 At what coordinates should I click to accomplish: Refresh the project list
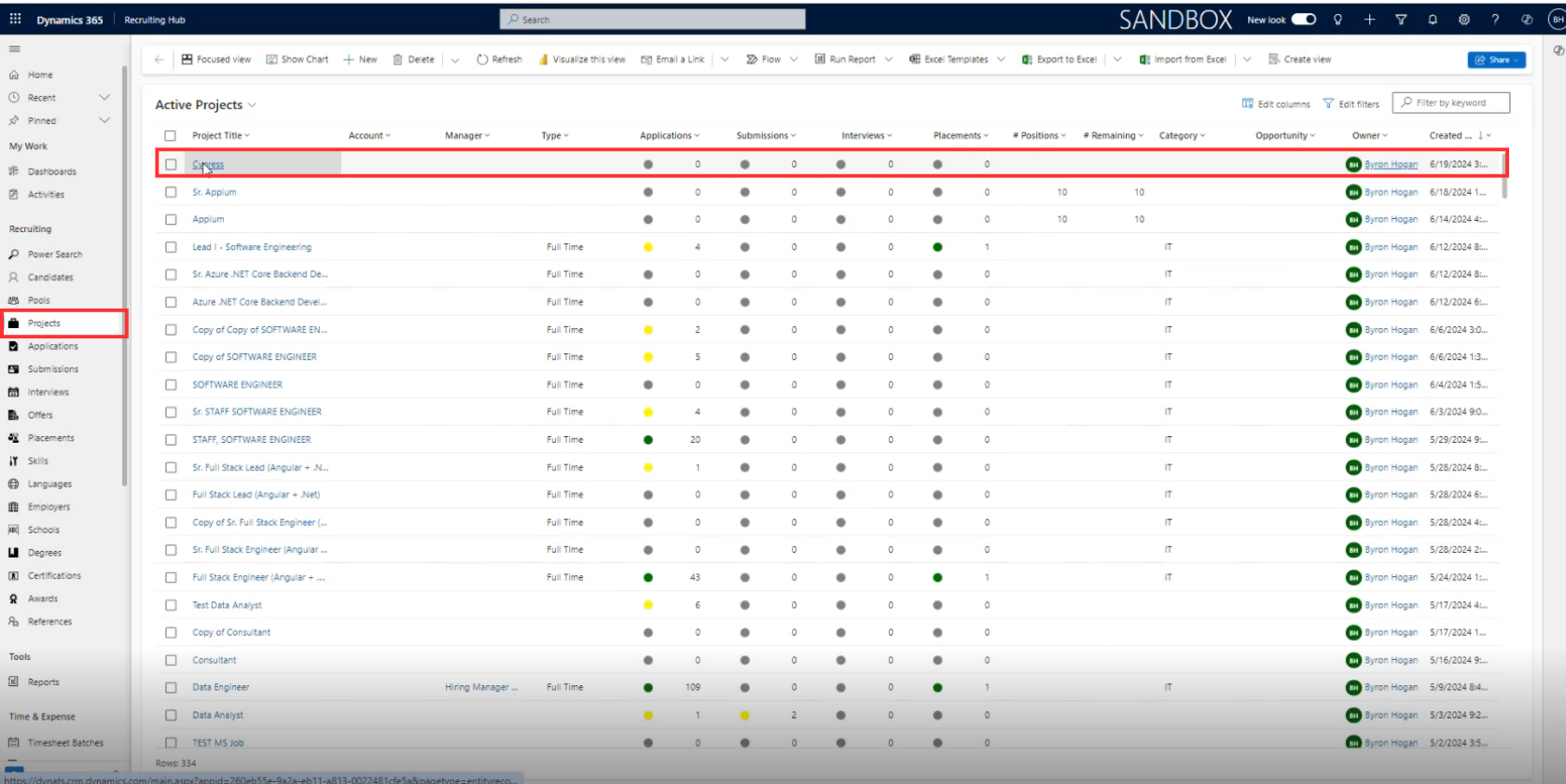(499, 60)
